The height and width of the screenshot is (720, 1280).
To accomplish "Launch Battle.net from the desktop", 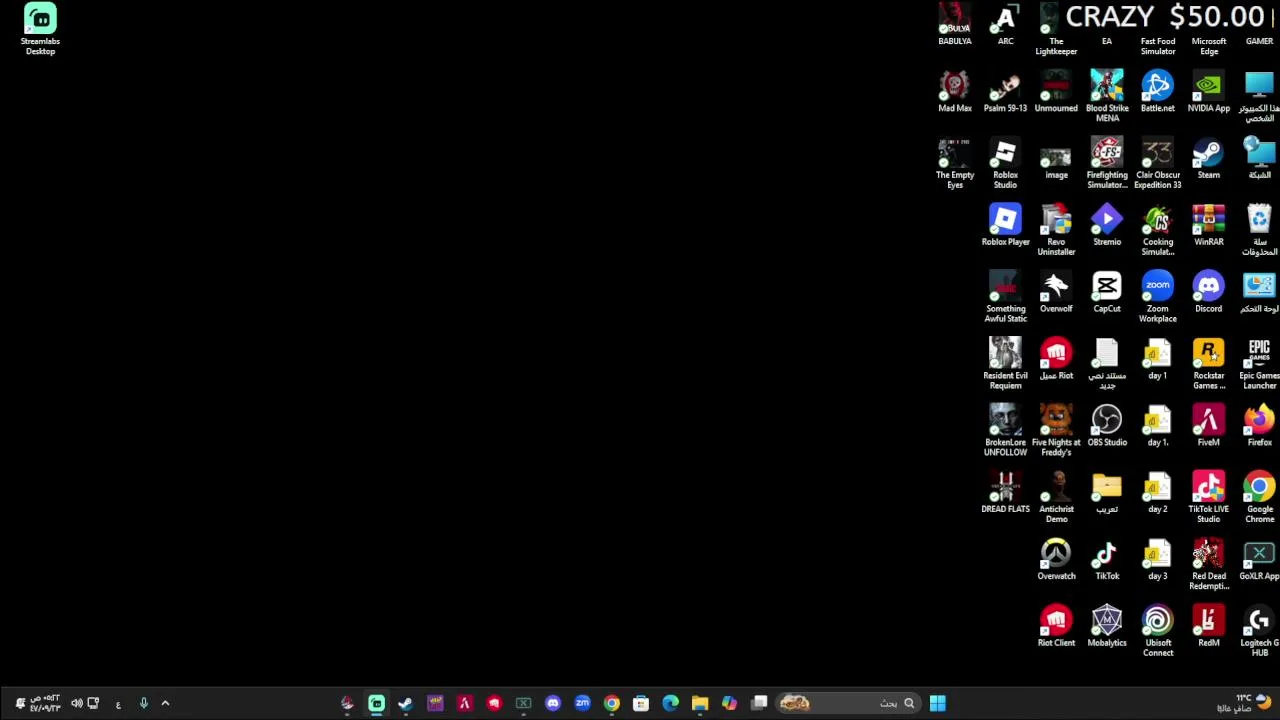I will 1158,91.
